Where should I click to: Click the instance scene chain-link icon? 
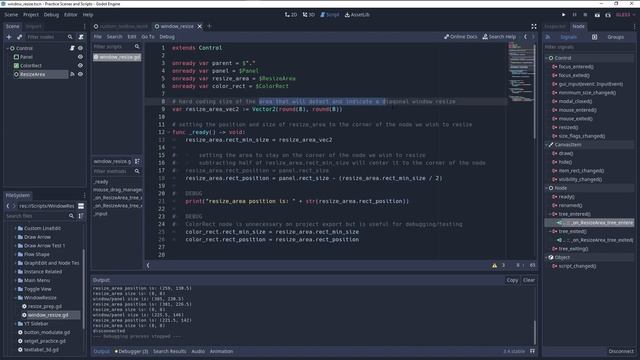(x=19, y=37)
